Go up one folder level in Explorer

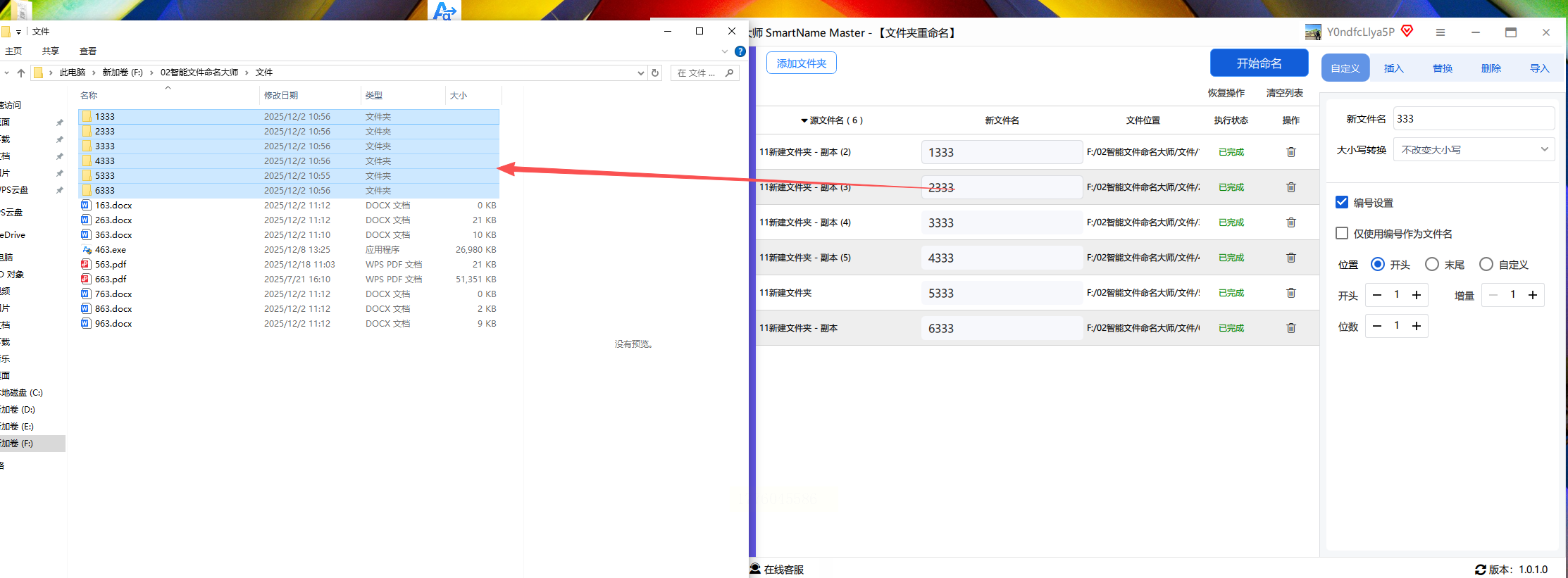(x=21, y=73)
